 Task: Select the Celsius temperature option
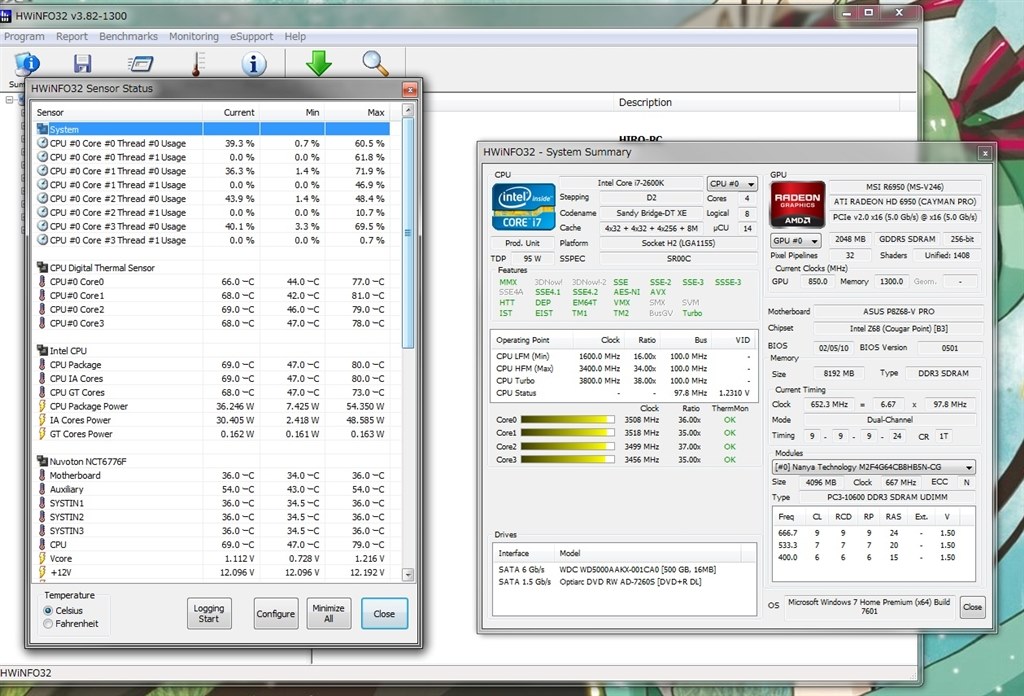click(x=48, y=610)
